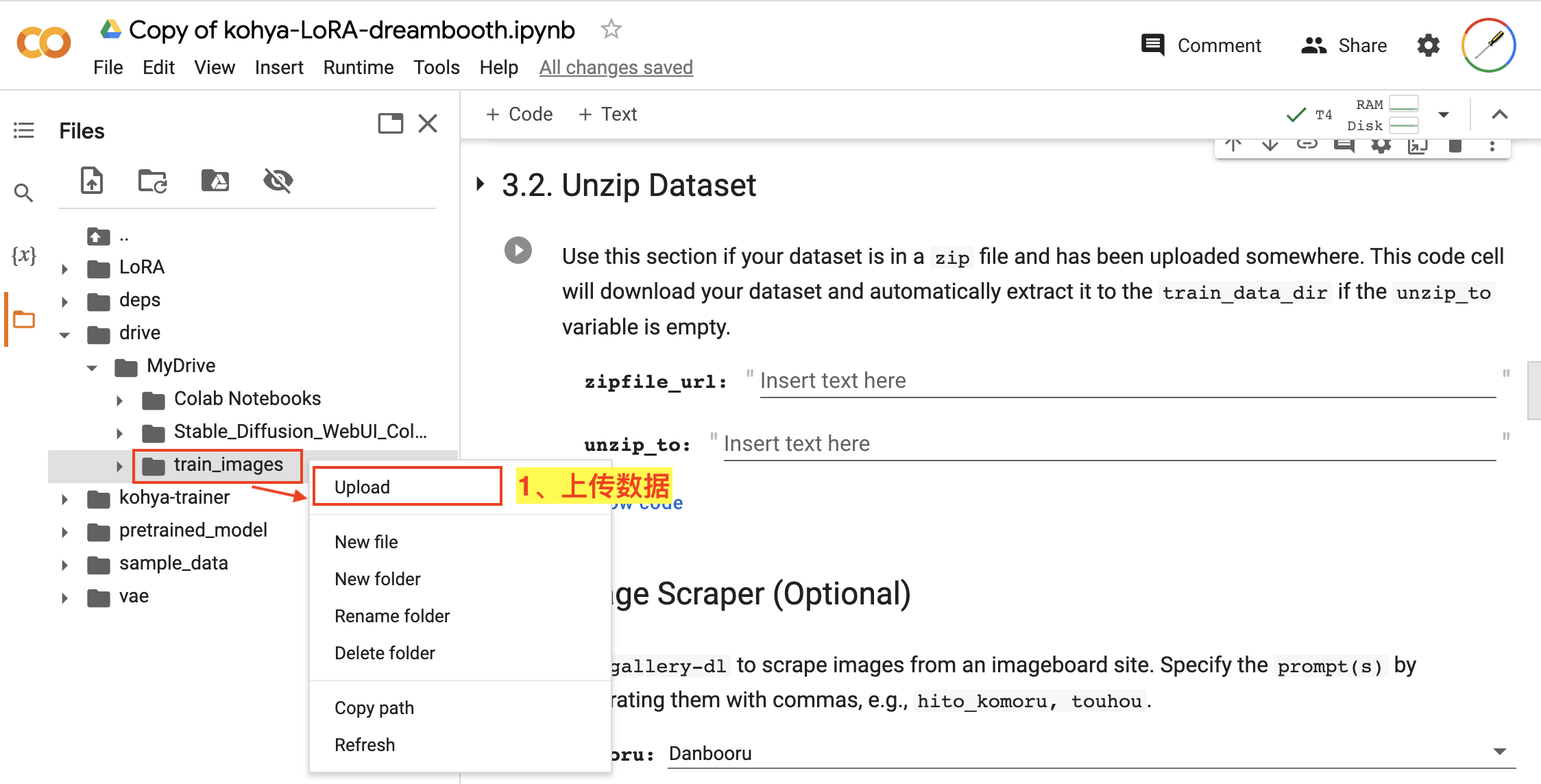
Task: Collapse the drive folder in the tree
Action: point(64,334)
